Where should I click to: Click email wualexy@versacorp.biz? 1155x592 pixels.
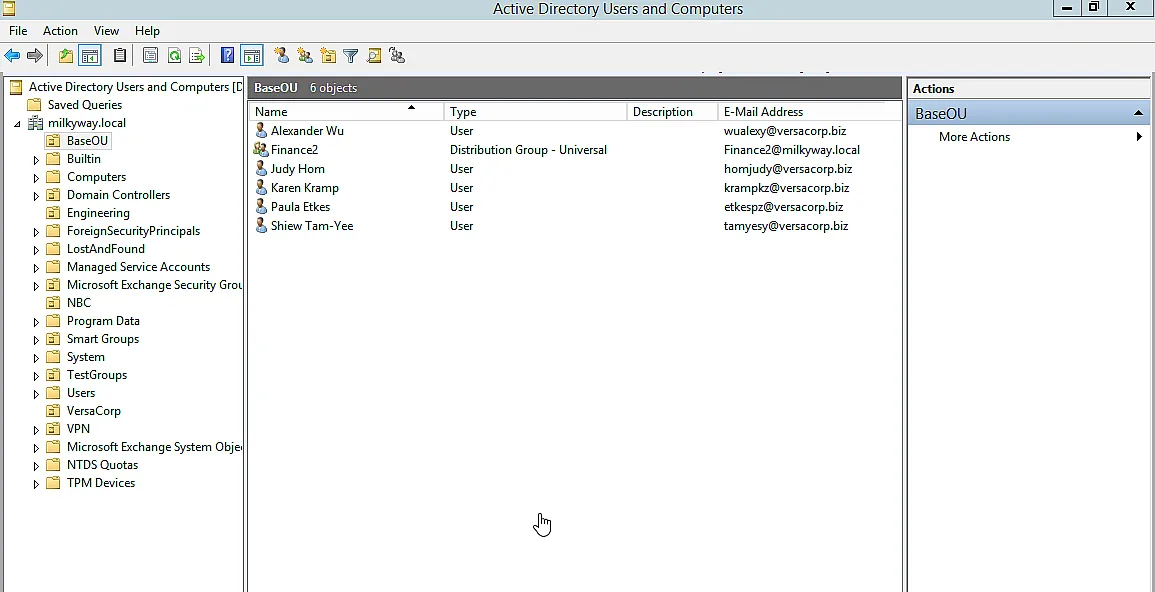coord(784,131)
